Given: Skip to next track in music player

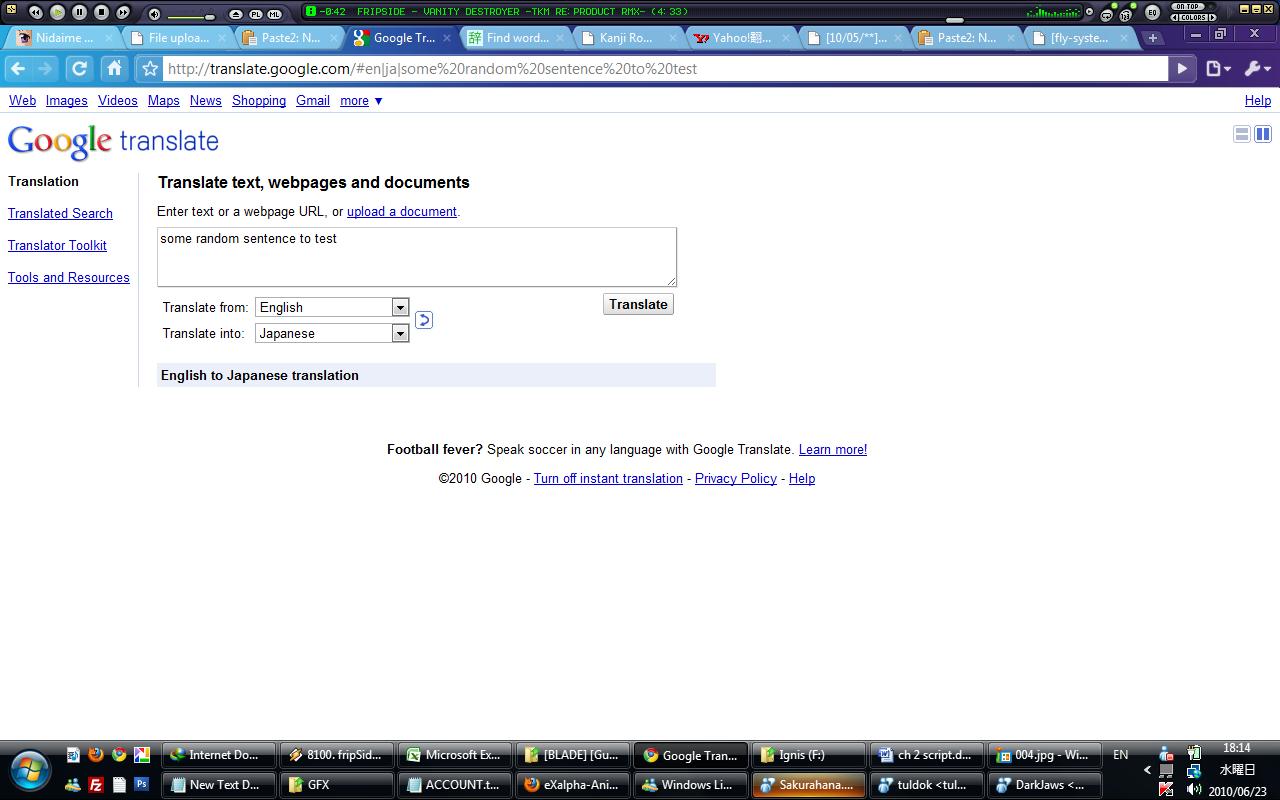Looking at the screenshot, I should click(x=123, y=12).
